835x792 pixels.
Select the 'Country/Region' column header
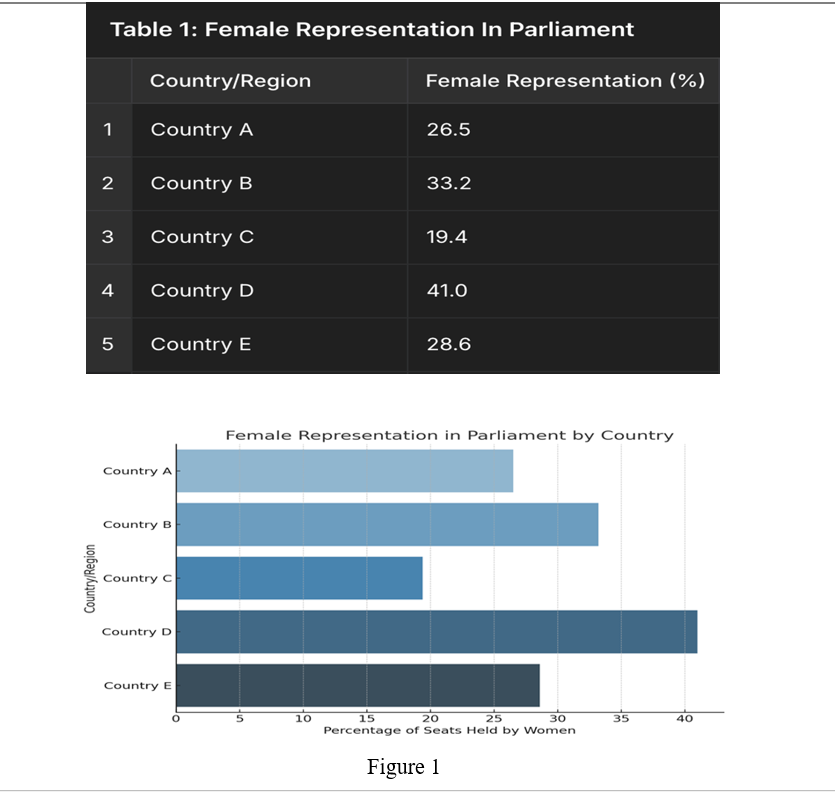coord(230,81)
